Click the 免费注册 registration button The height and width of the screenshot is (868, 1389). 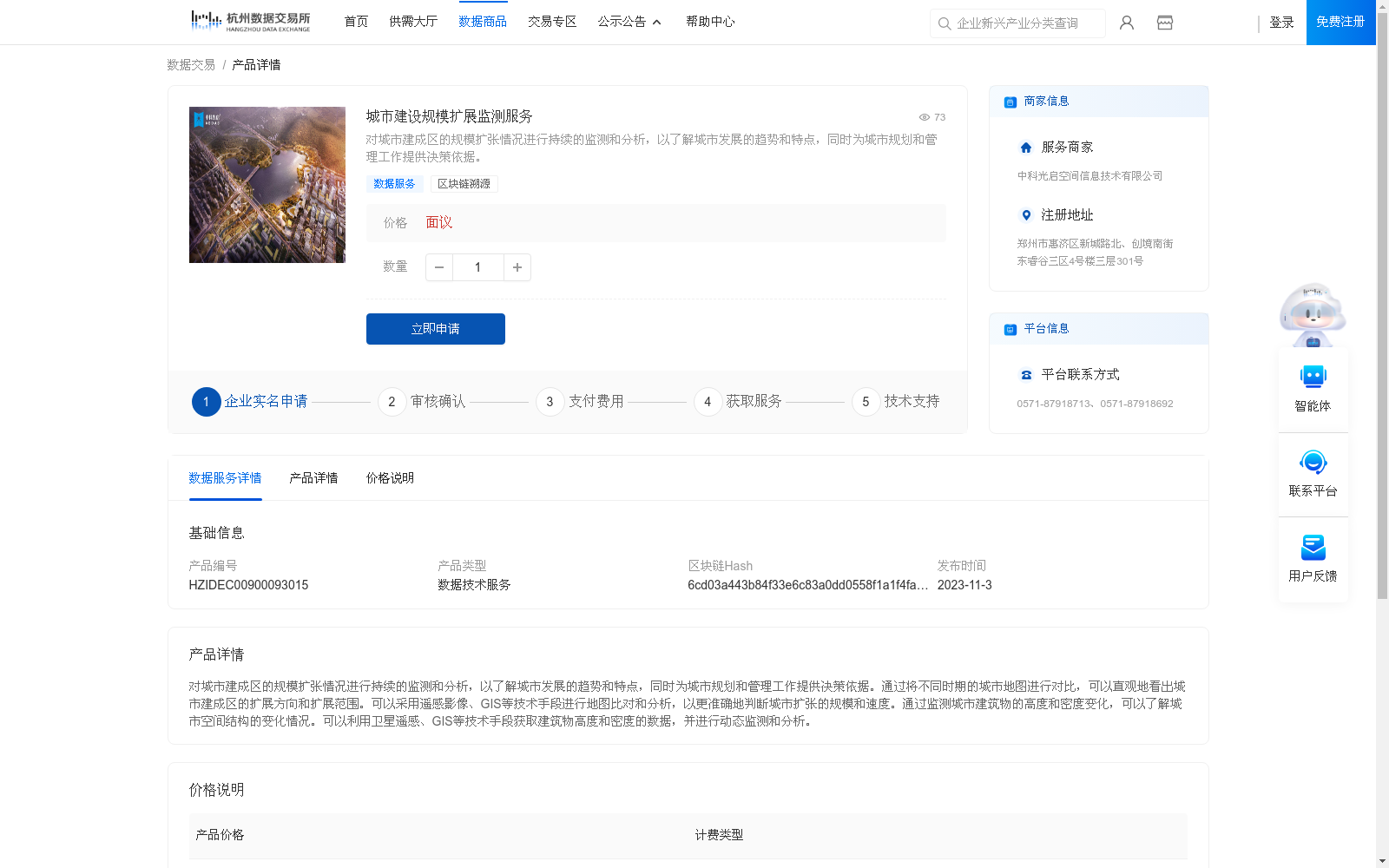pos(1340,23)
